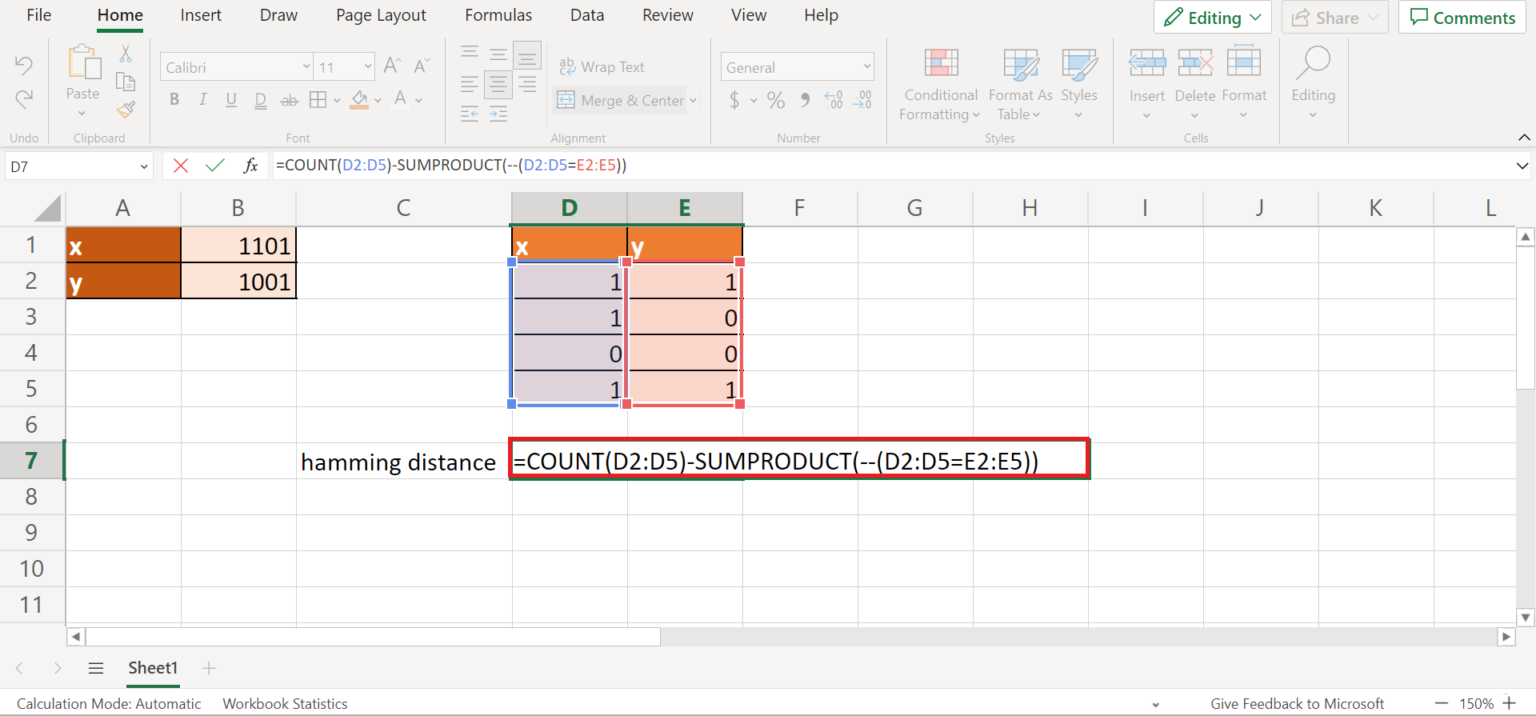Switch to the Formulas ribbon tab

coord(498,15)
